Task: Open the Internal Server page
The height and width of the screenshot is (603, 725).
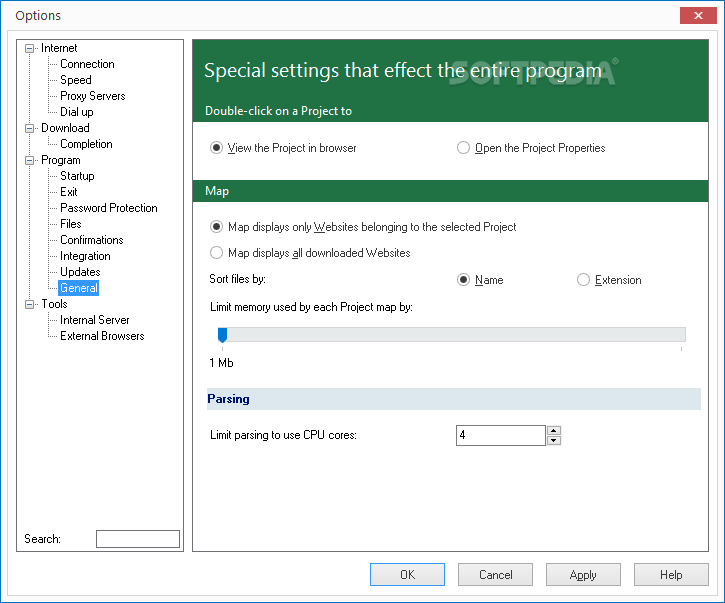Action: 94,320
